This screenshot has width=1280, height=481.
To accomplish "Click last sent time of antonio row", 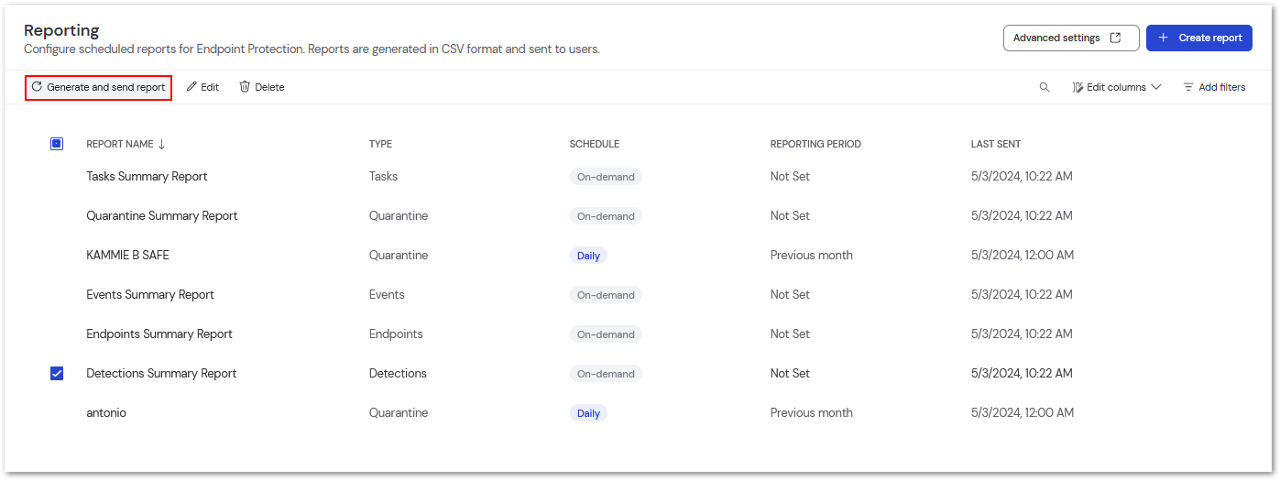I will coord(1022,413).
